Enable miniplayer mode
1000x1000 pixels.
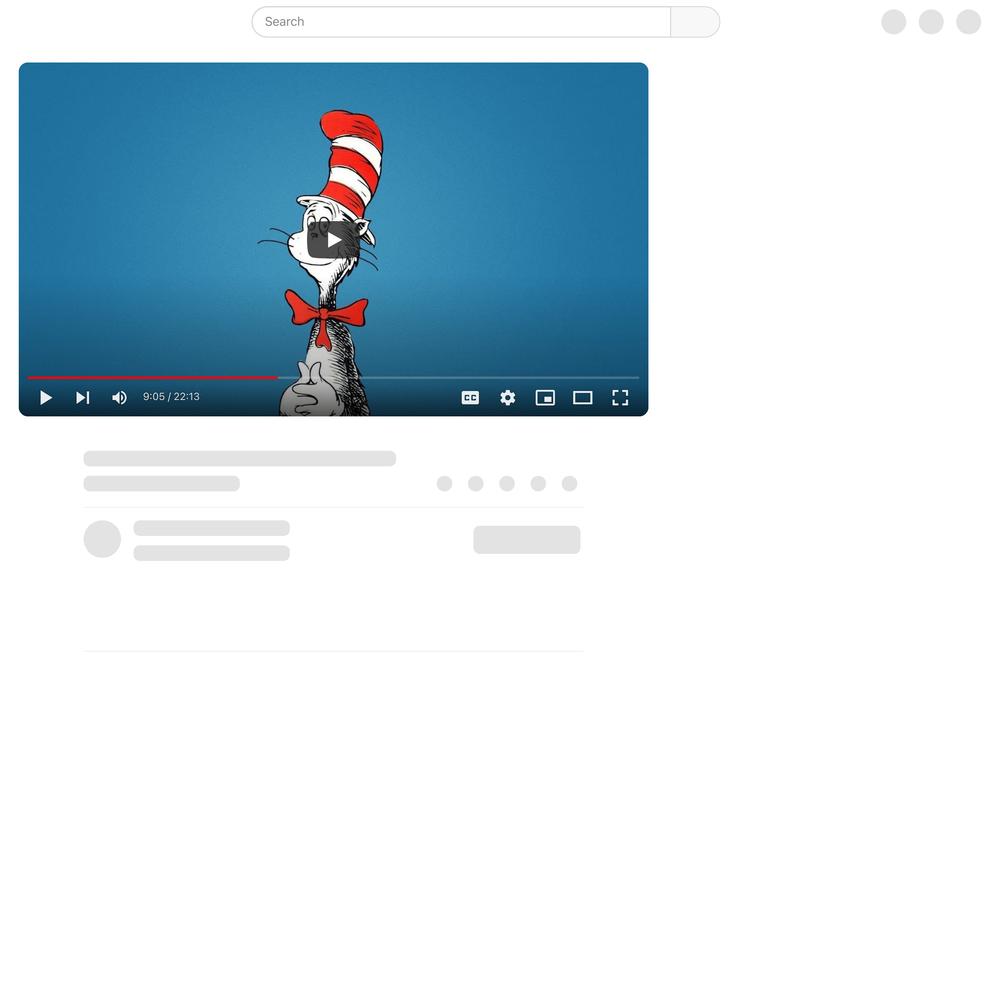pos(545,398)
